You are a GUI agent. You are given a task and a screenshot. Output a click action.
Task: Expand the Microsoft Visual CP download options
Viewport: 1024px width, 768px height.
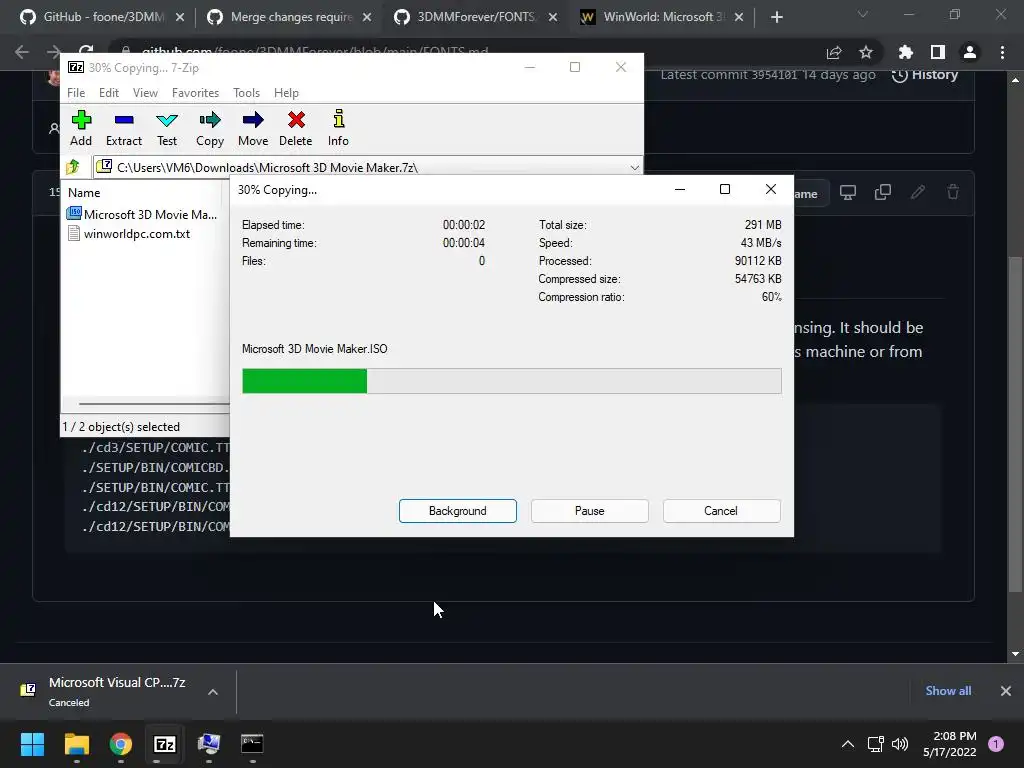point(213,692)
